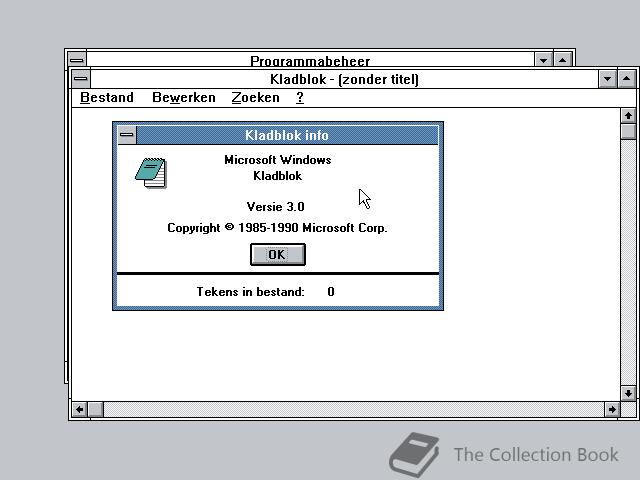Open the Bewerken menu
The image size is (640, 480).
coord(184,98)
